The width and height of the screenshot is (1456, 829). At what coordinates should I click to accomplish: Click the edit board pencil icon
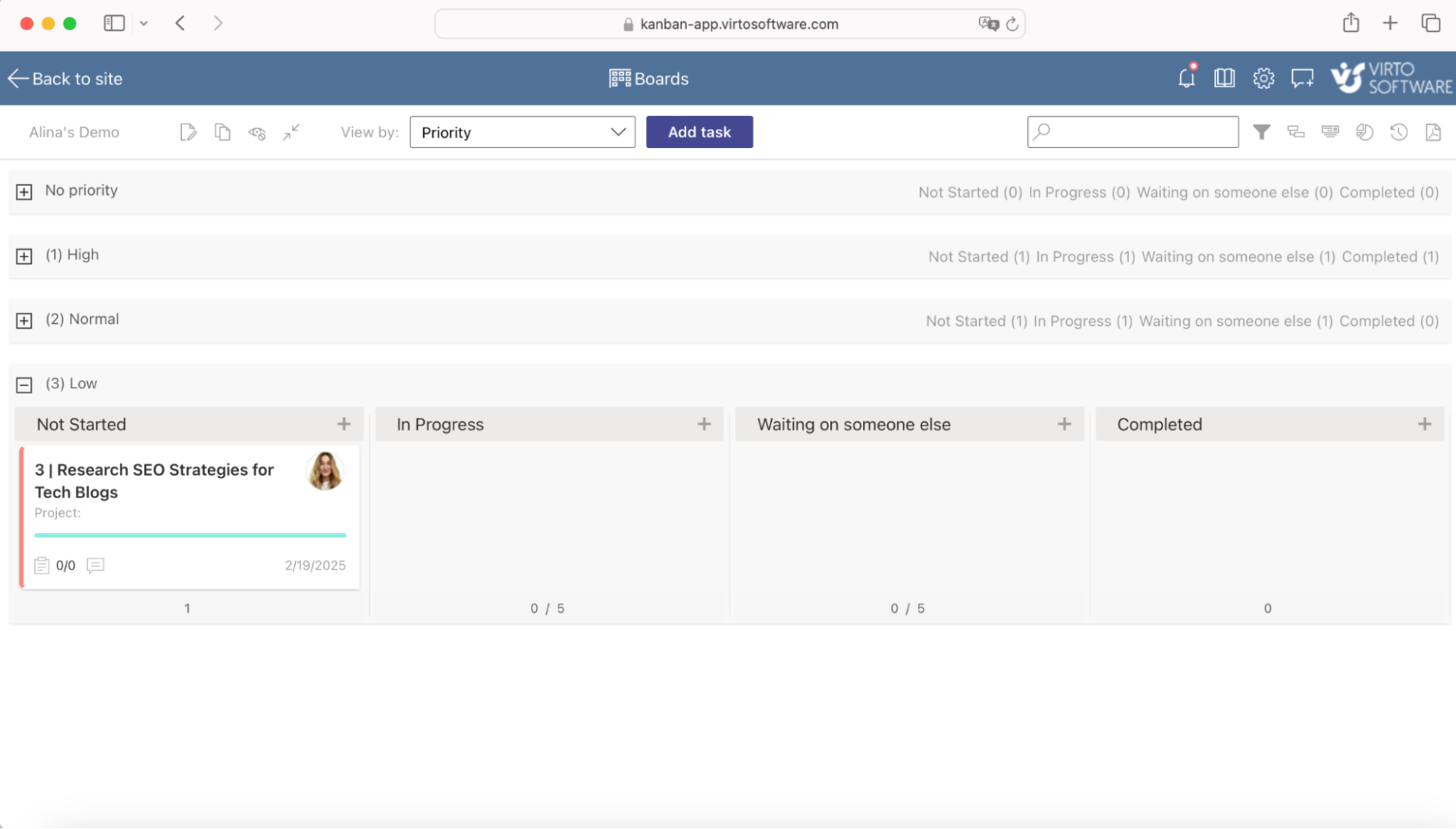coord(188,131)
